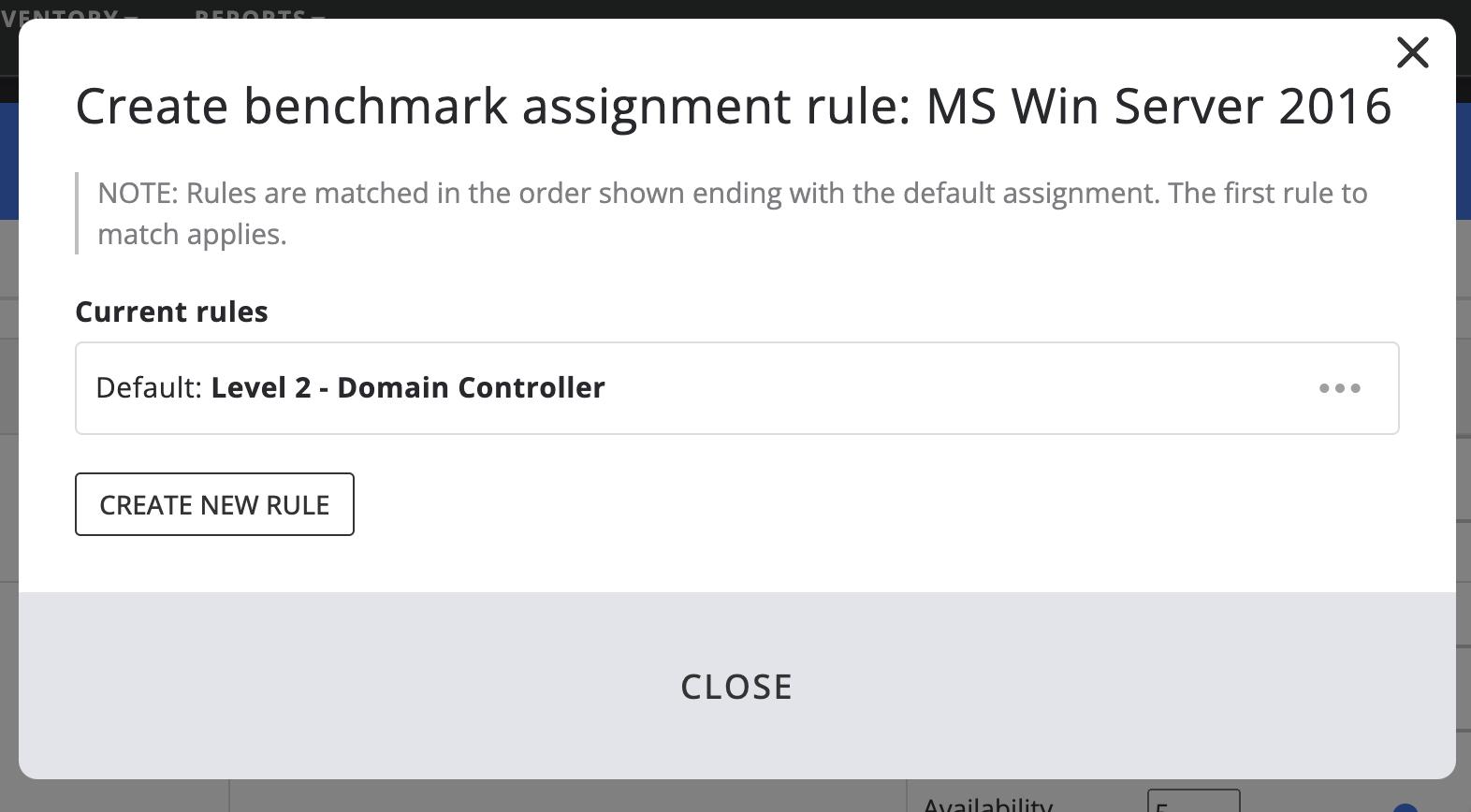1471x812 pixels.
Task: Click the dropdown arrow beside Inventory
Action: (x=131, y=16)
